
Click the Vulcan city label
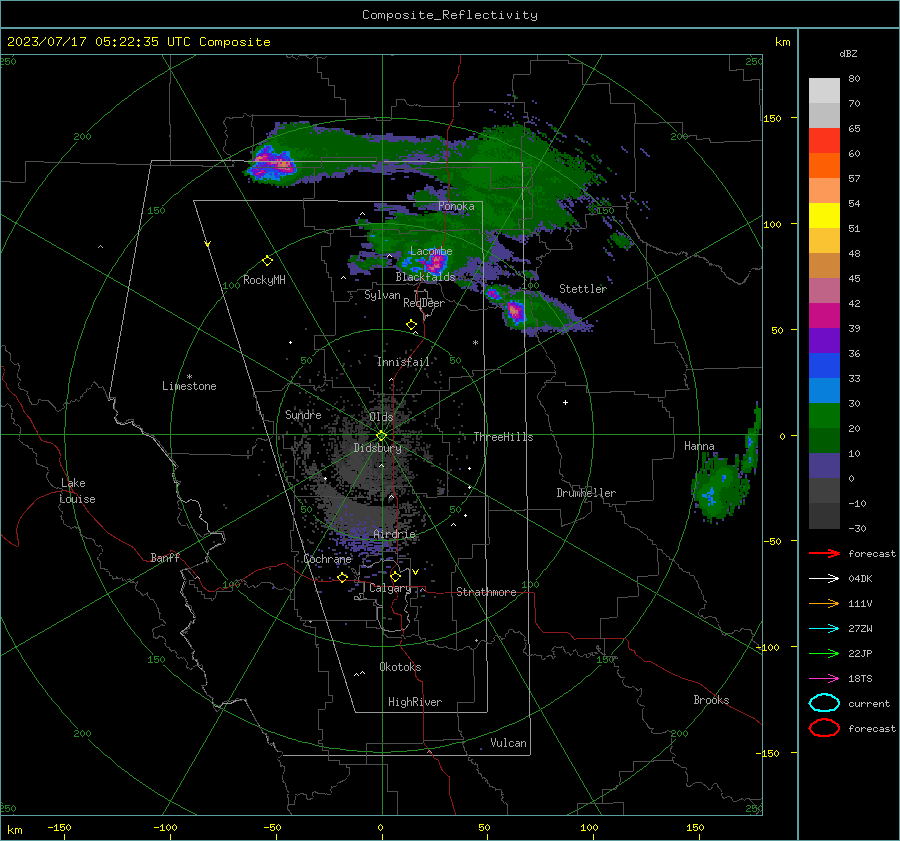click(x=508, y=743)
